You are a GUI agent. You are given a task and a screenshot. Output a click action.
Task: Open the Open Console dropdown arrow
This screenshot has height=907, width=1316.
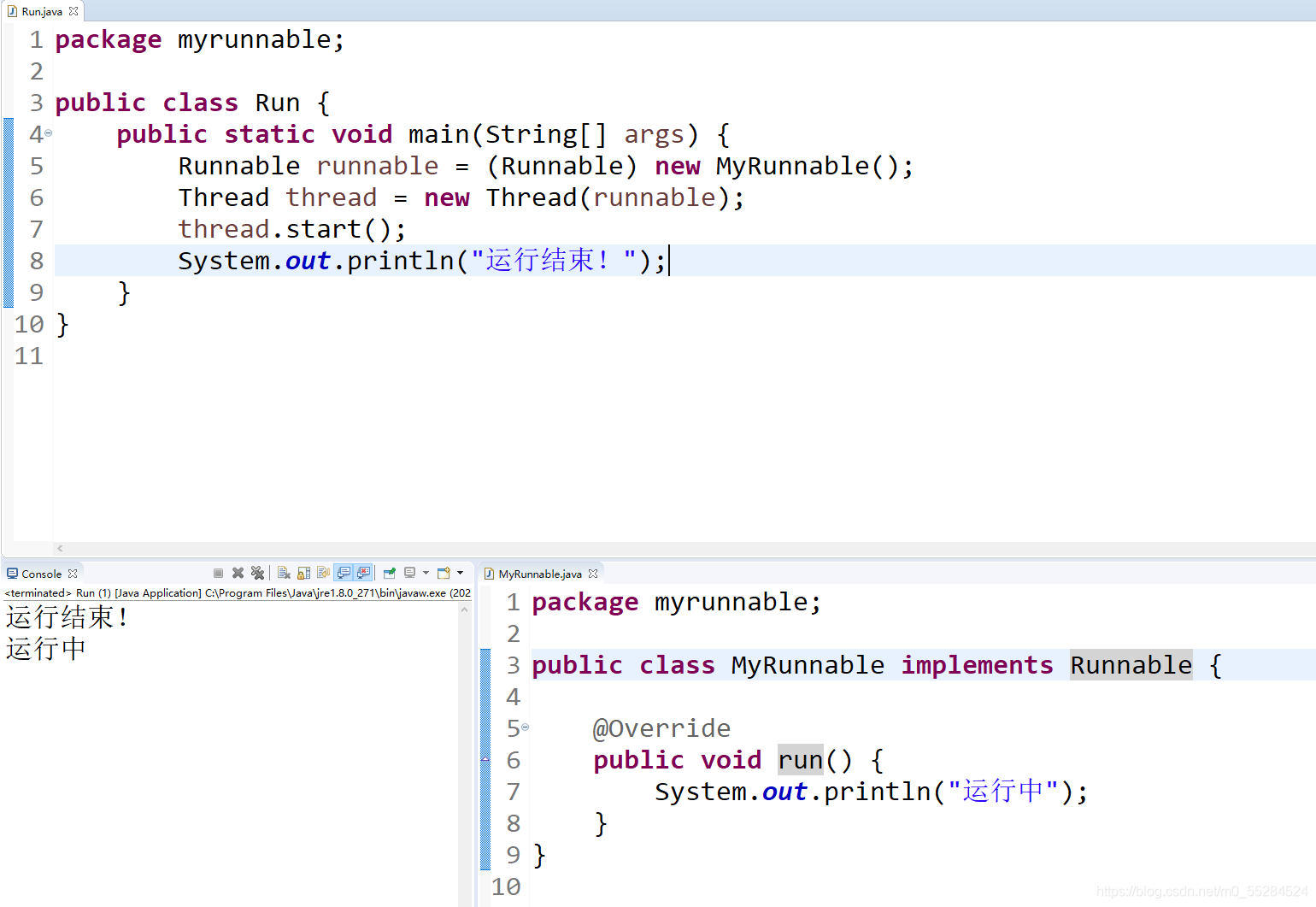tap(461, 574)
